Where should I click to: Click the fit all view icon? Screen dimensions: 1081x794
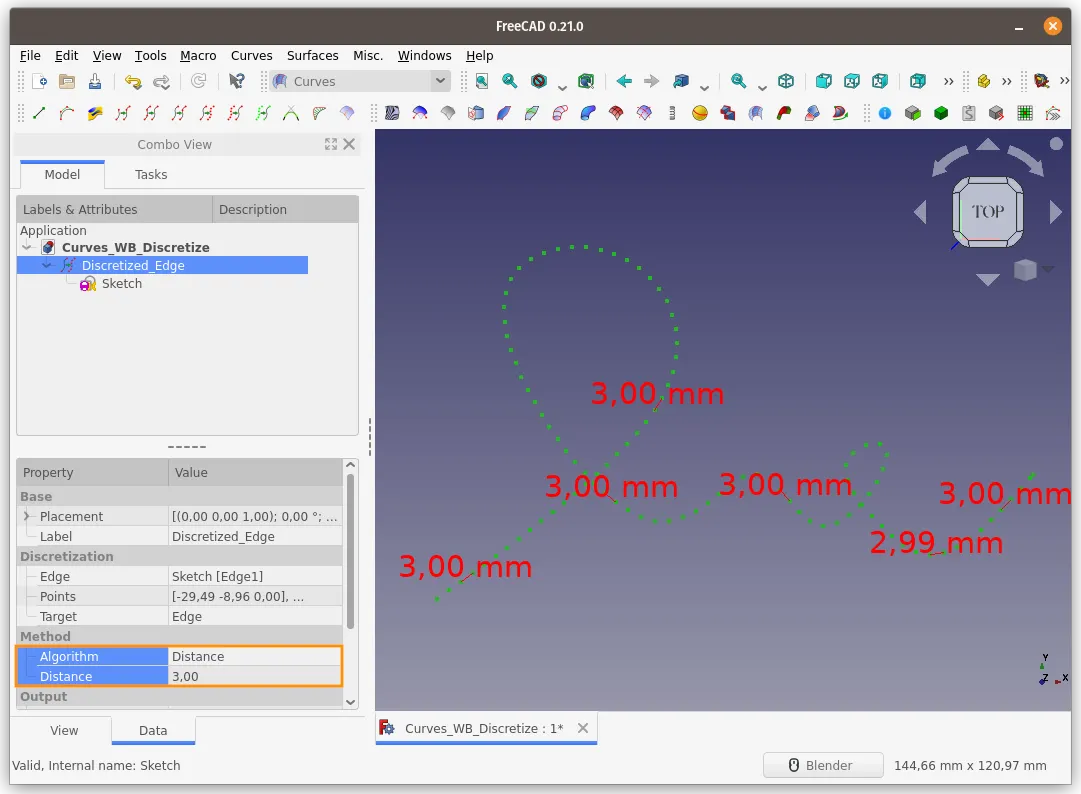pyautogui.click(x=482, y=81)
